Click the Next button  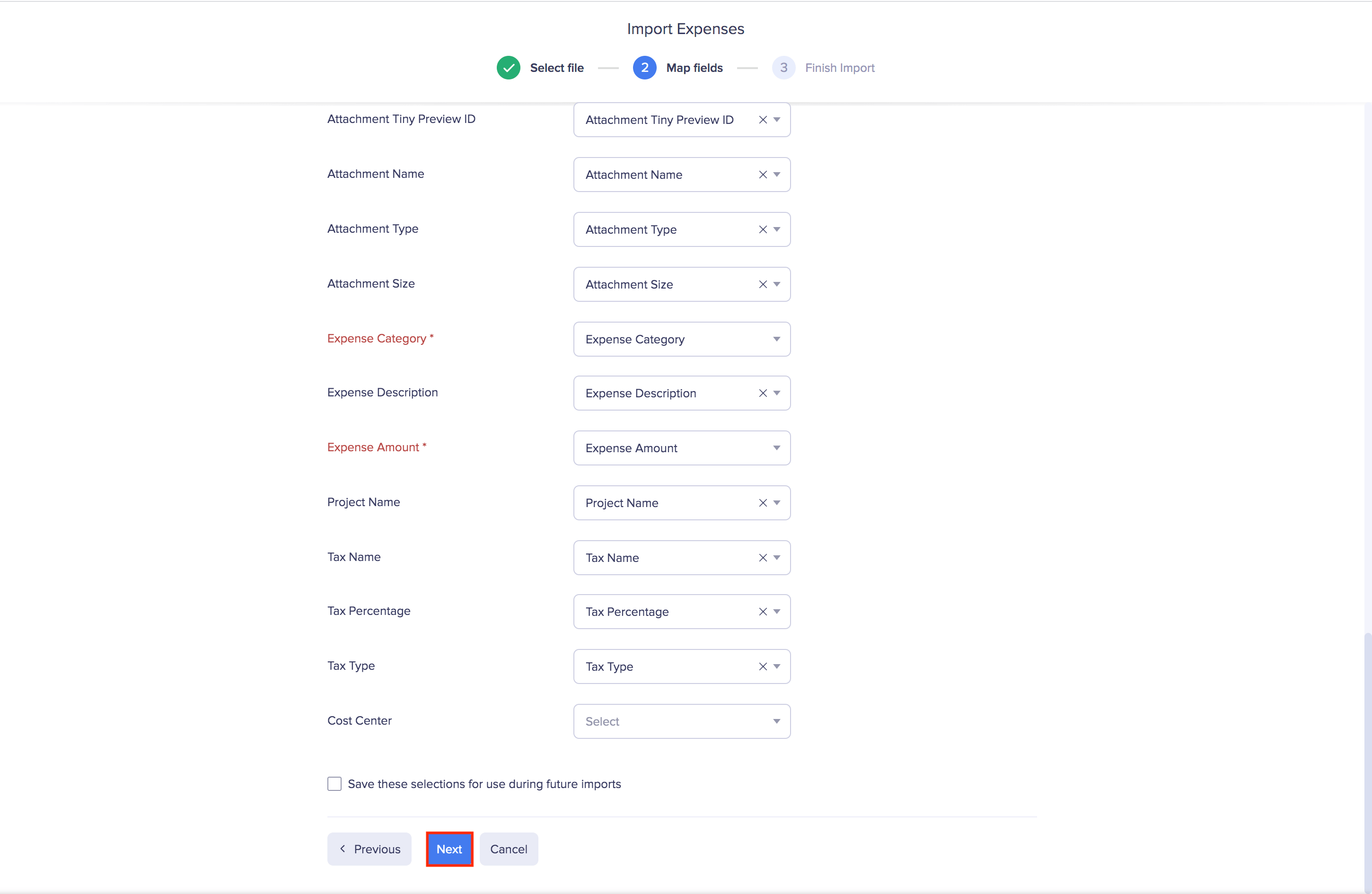pos(449,849)
